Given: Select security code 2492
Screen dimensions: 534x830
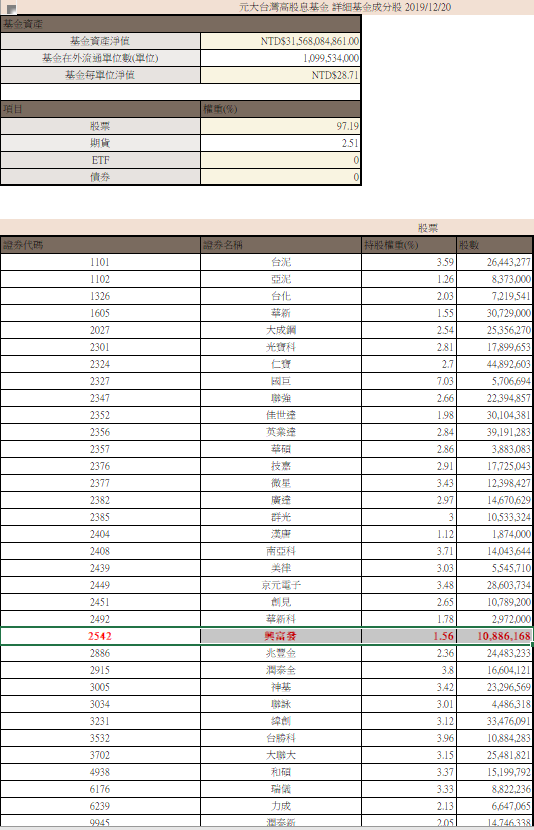Looking at the screenshot, I should [100, 619].
